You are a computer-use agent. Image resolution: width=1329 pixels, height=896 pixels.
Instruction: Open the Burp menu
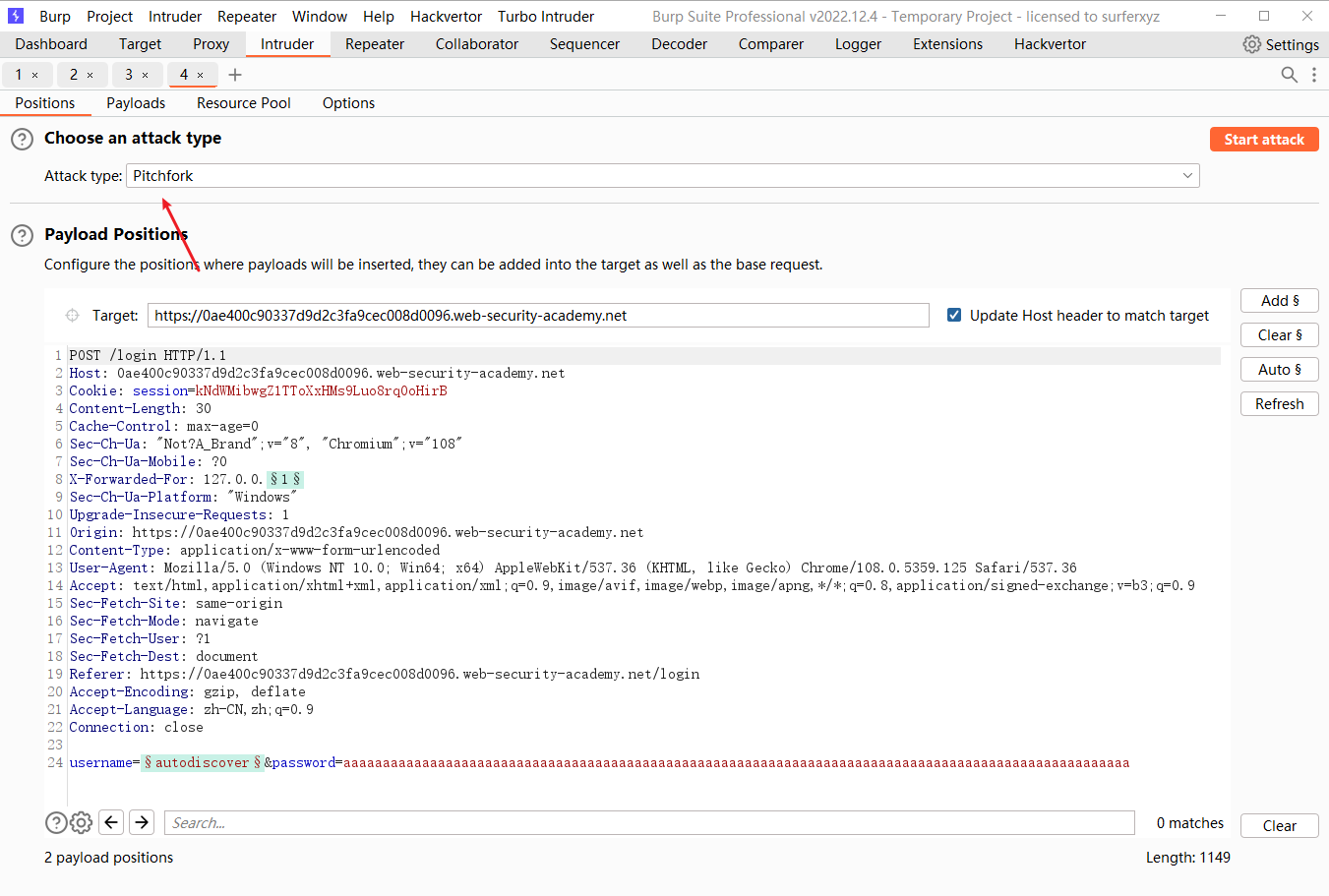pyautogui.click(x=55, y=17)
